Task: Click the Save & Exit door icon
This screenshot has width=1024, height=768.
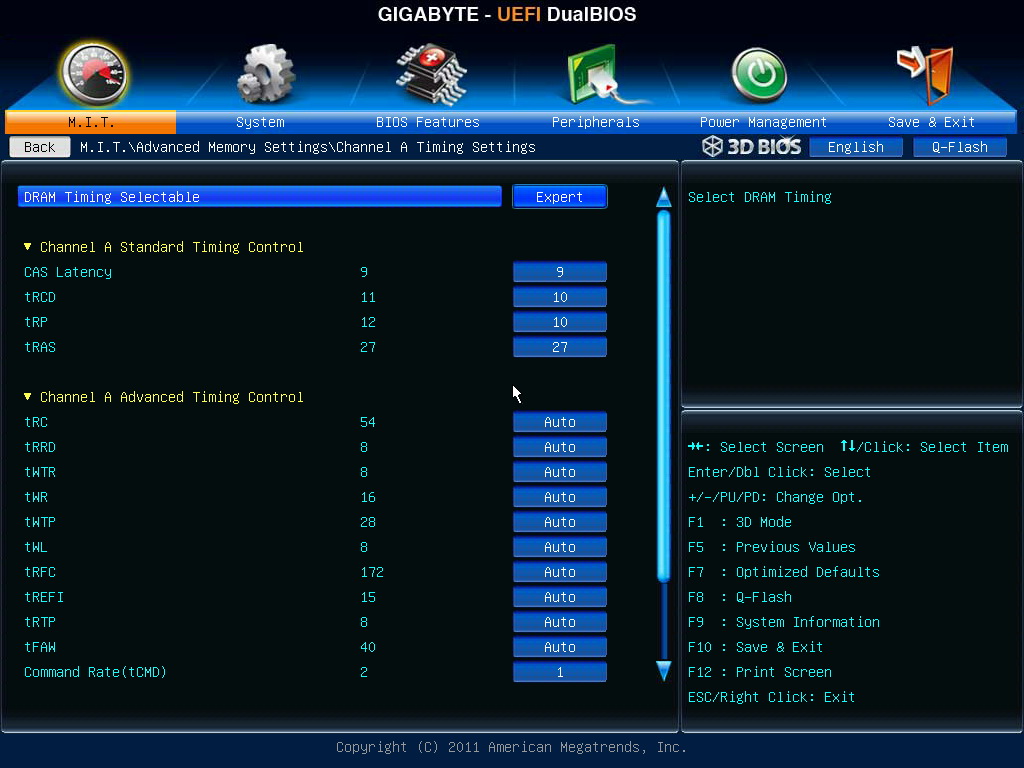Action: [x=925, y=74]
